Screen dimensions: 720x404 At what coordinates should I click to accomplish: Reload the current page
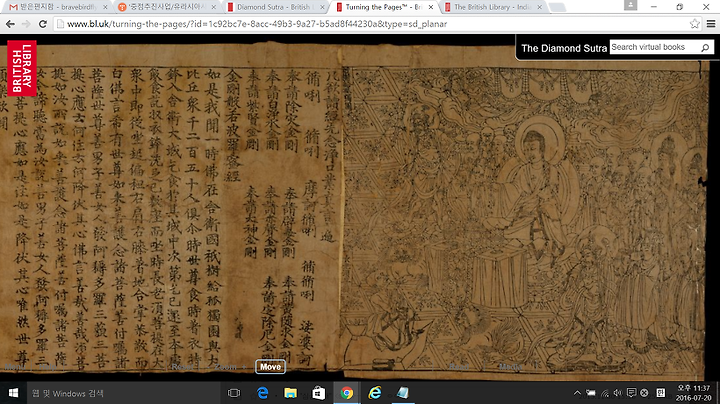click(x=43, y=24)
